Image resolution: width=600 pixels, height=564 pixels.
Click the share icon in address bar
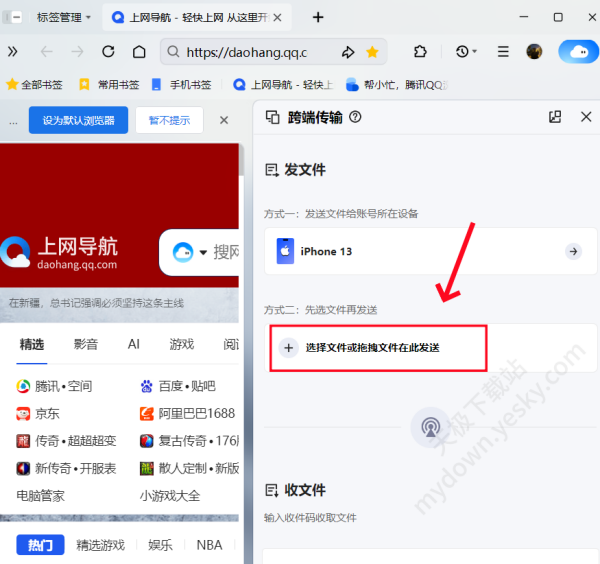[x=348, y=52]
